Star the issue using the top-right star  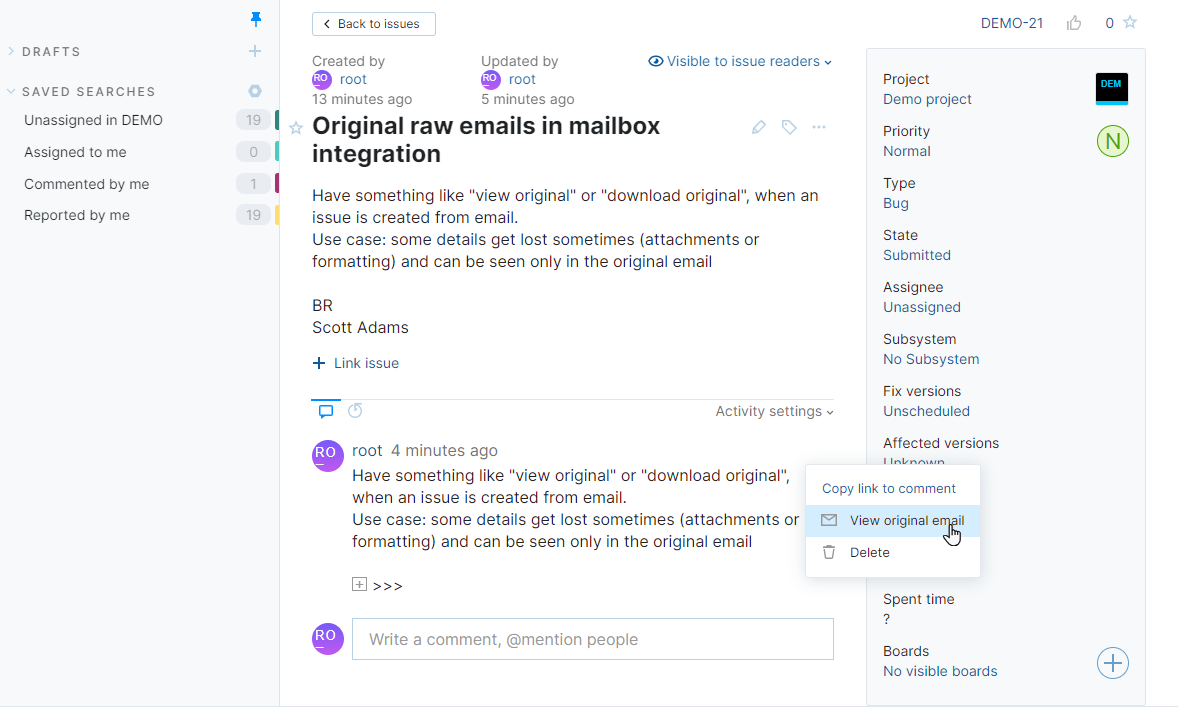[1131, 23]
